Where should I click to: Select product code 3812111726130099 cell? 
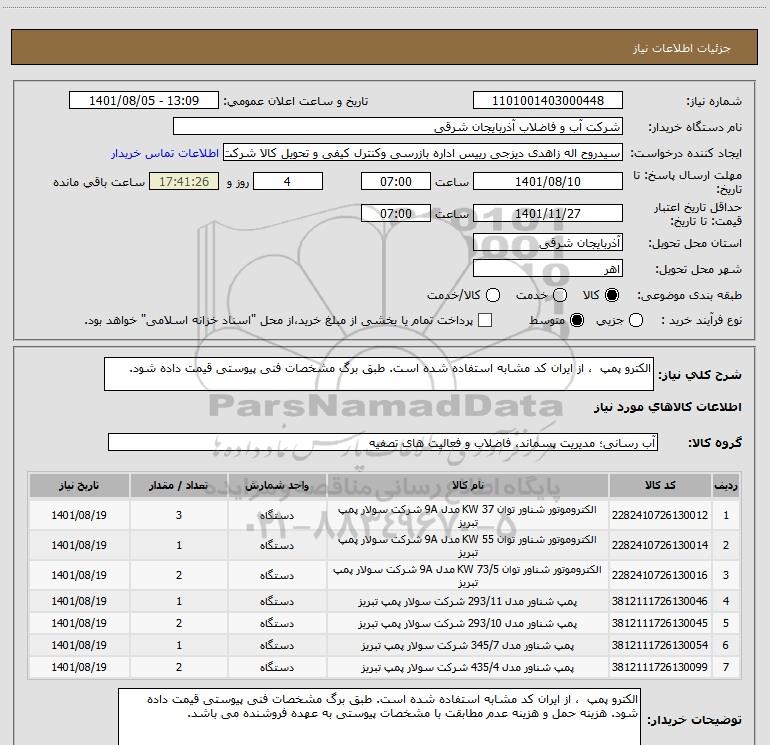(x=660, y=667)
